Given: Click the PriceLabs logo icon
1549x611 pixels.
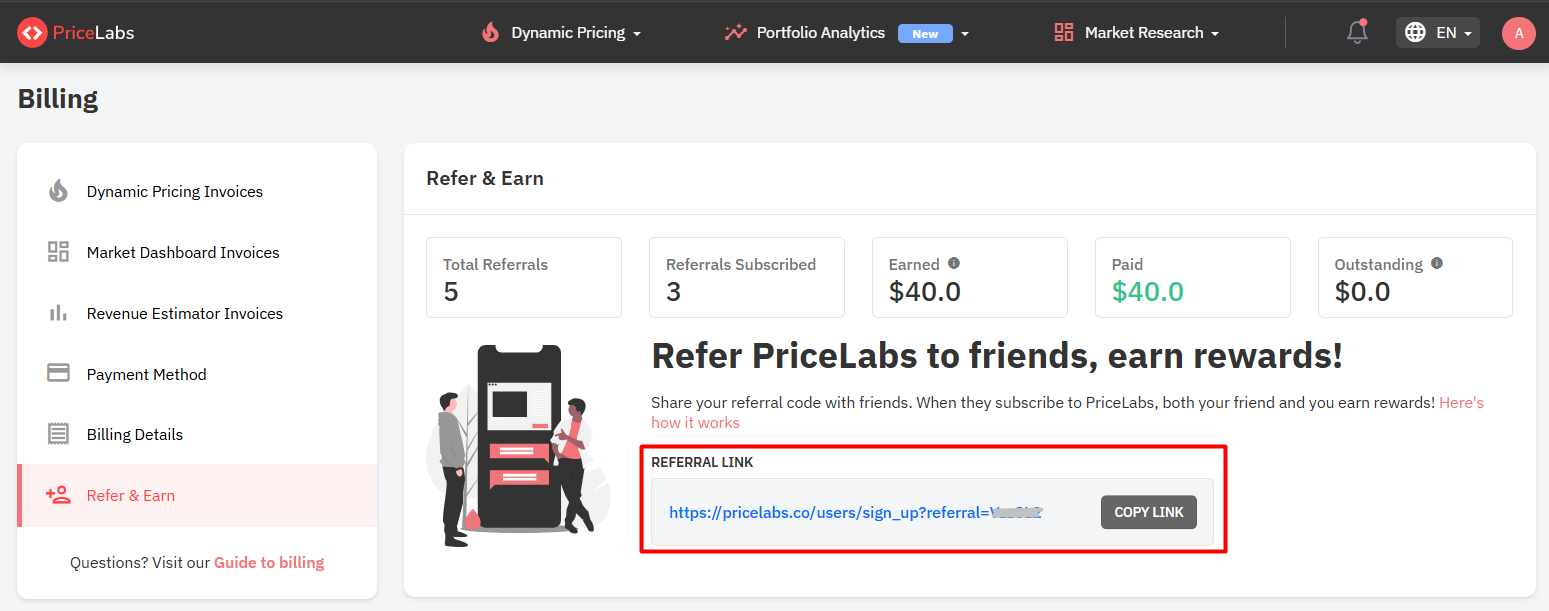Looking at the screenshot, I should 32,33.
